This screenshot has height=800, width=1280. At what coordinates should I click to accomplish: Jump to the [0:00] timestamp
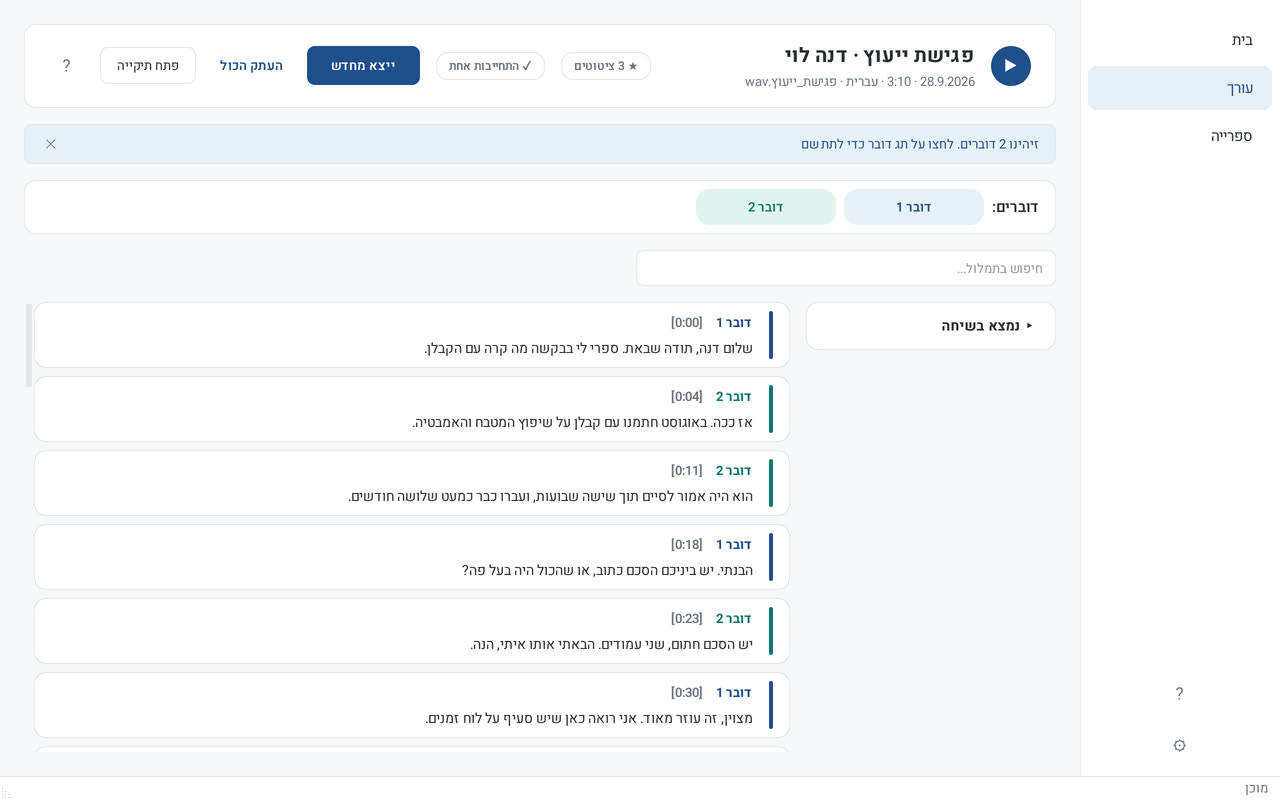(687, 323)
